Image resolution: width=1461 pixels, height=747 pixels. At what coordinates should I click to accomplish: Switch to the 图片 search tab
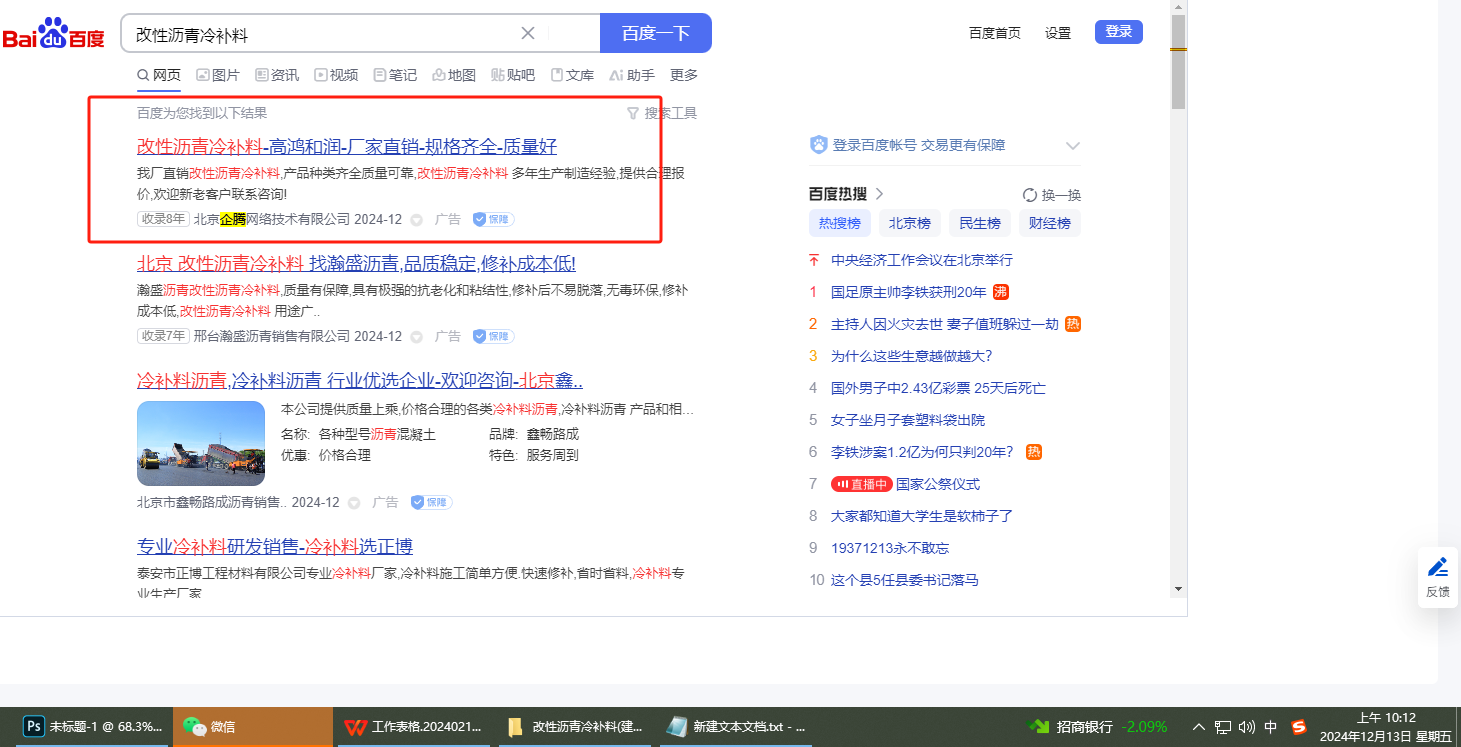point(218,75)
